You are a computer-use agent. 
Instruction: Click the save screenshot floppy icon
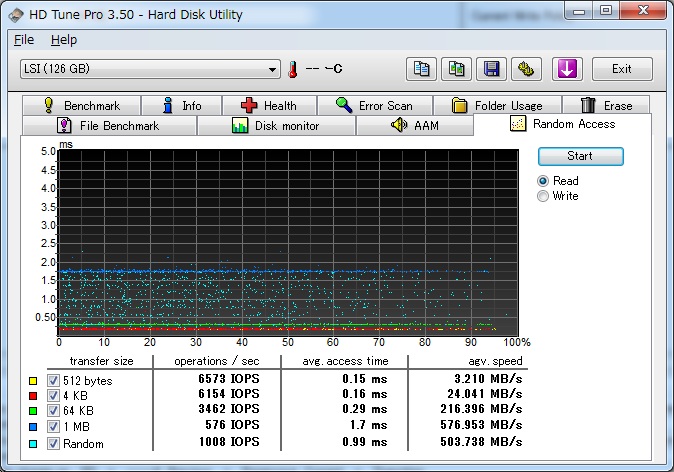coord(491,69)
